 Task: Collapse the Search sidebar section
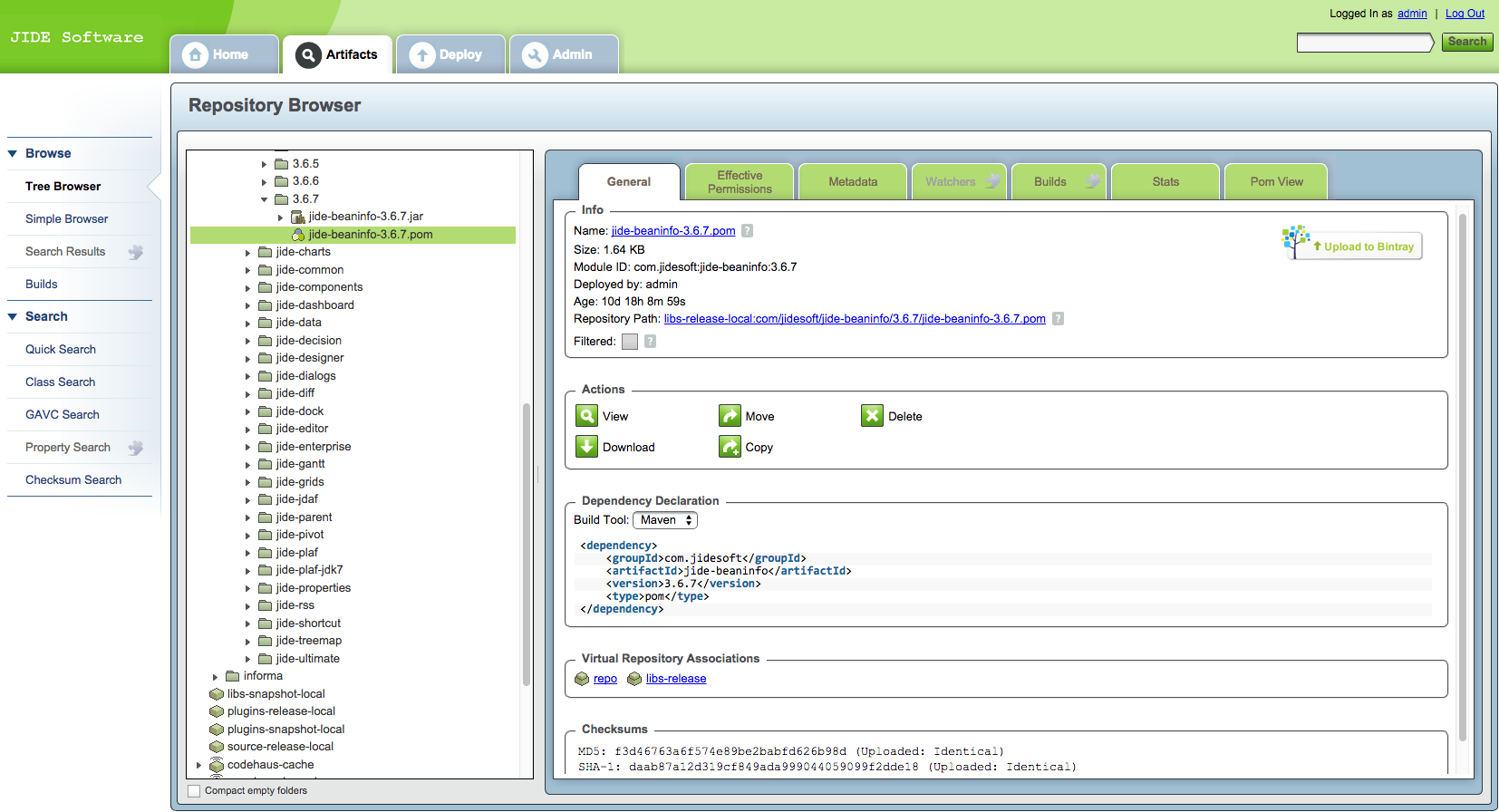(13, 317)
